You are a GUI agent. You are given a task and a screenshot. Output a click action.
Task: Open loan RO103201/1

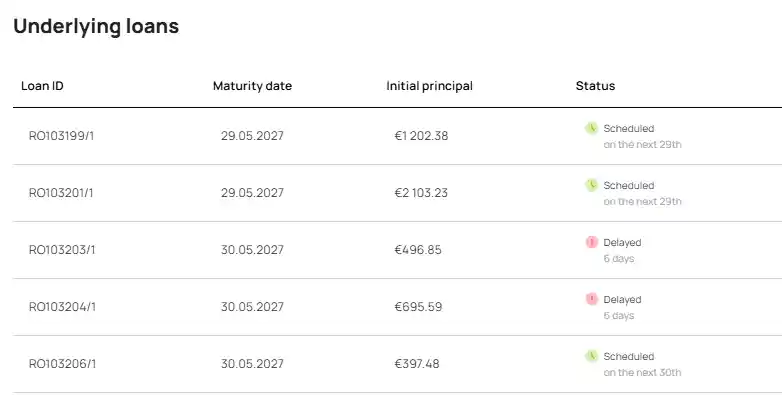(61, 193)
